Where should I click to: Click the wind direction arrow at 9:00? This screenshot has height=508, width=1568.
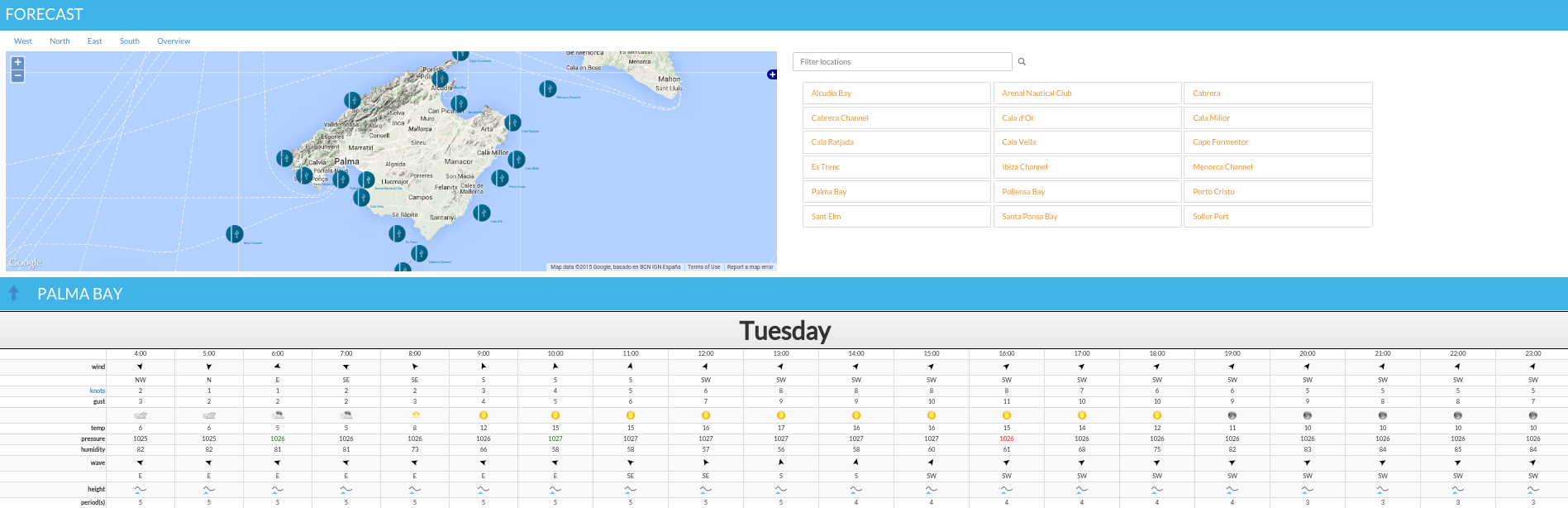484,367
